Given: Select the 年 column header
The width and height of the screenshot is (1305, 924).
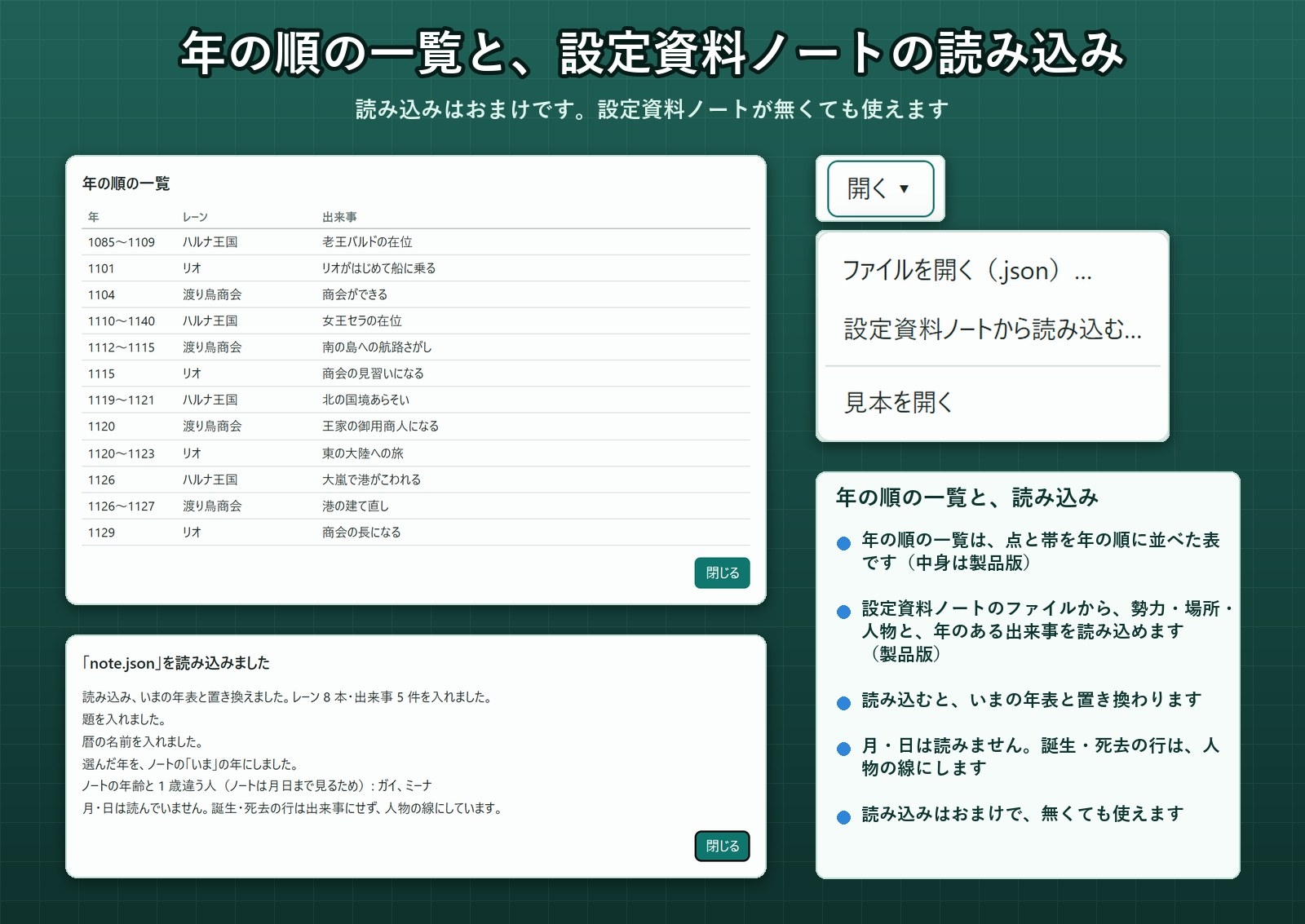Looking at the screenshot, I should 94,217.
